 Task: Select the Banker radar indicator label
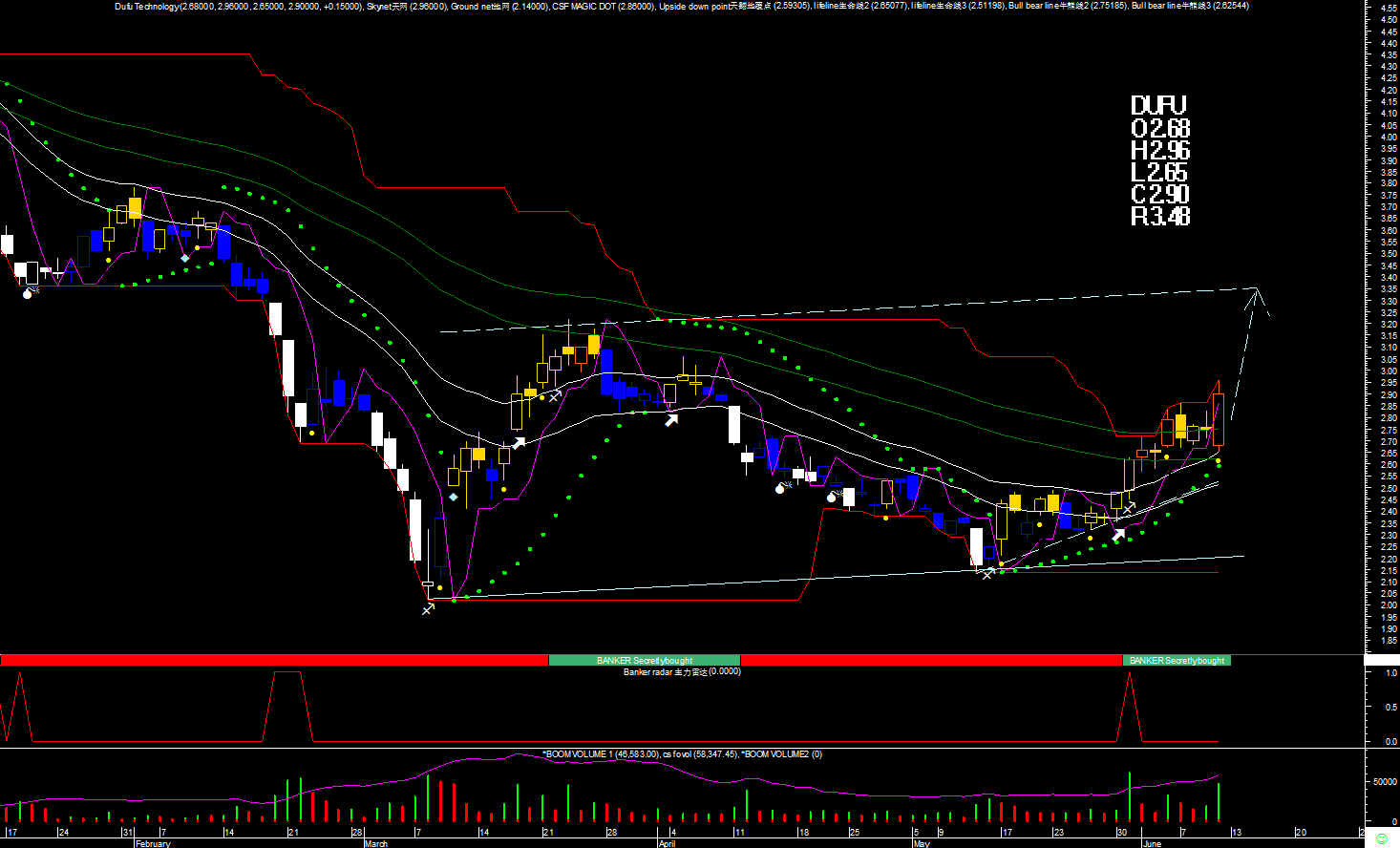682,671
